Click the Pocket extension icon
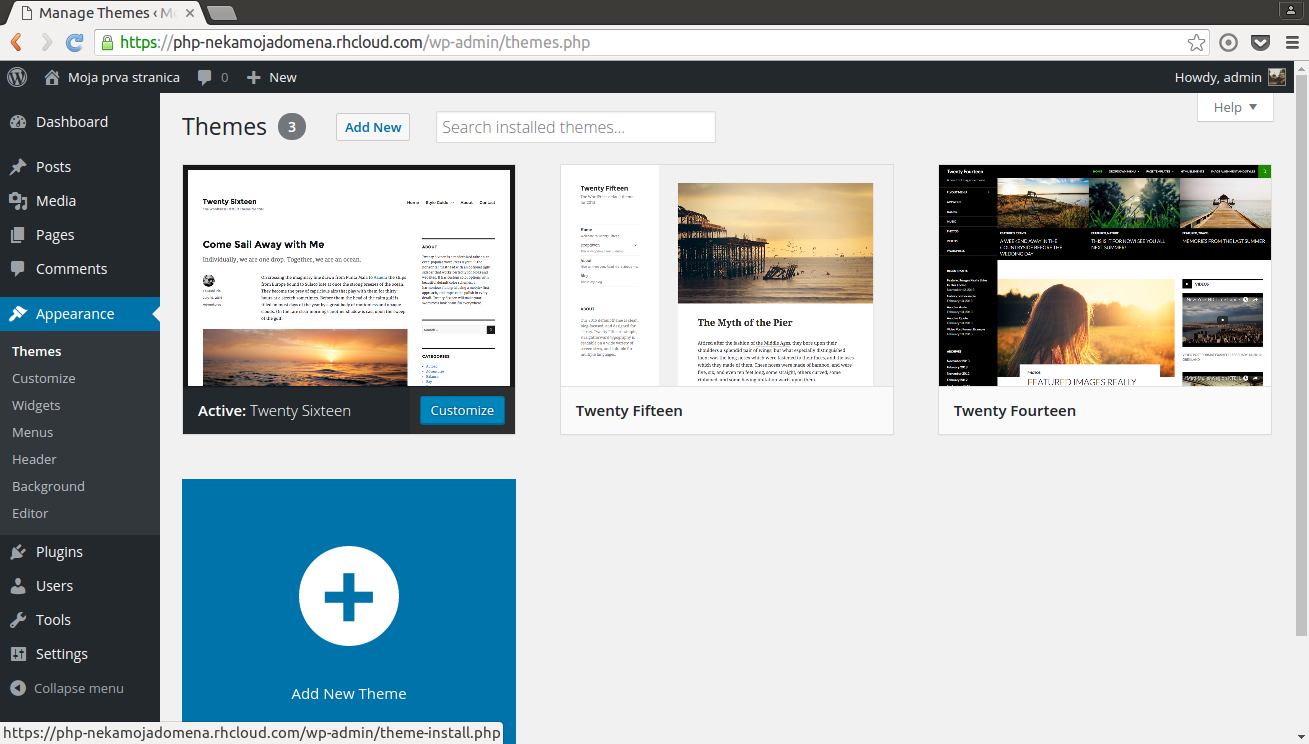Screen dimensions: 1309x744 coord(1261,42)
